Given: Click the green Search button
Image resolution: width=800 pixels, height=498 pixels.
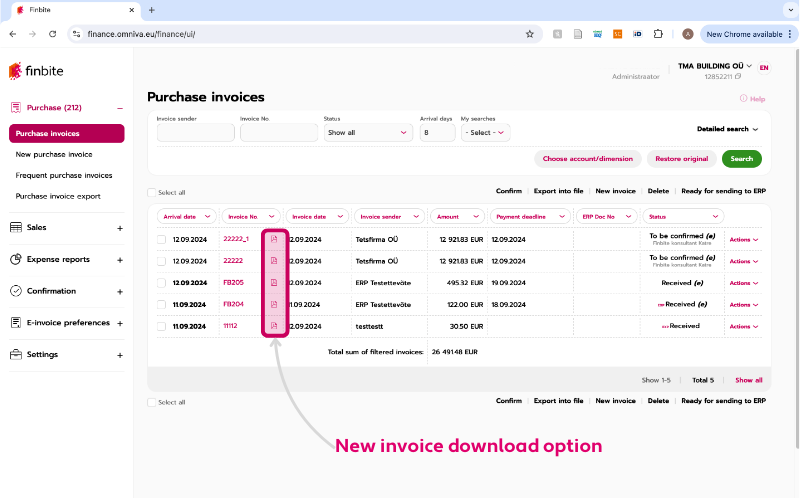Looking at the screenshot, I should (741, 159).
